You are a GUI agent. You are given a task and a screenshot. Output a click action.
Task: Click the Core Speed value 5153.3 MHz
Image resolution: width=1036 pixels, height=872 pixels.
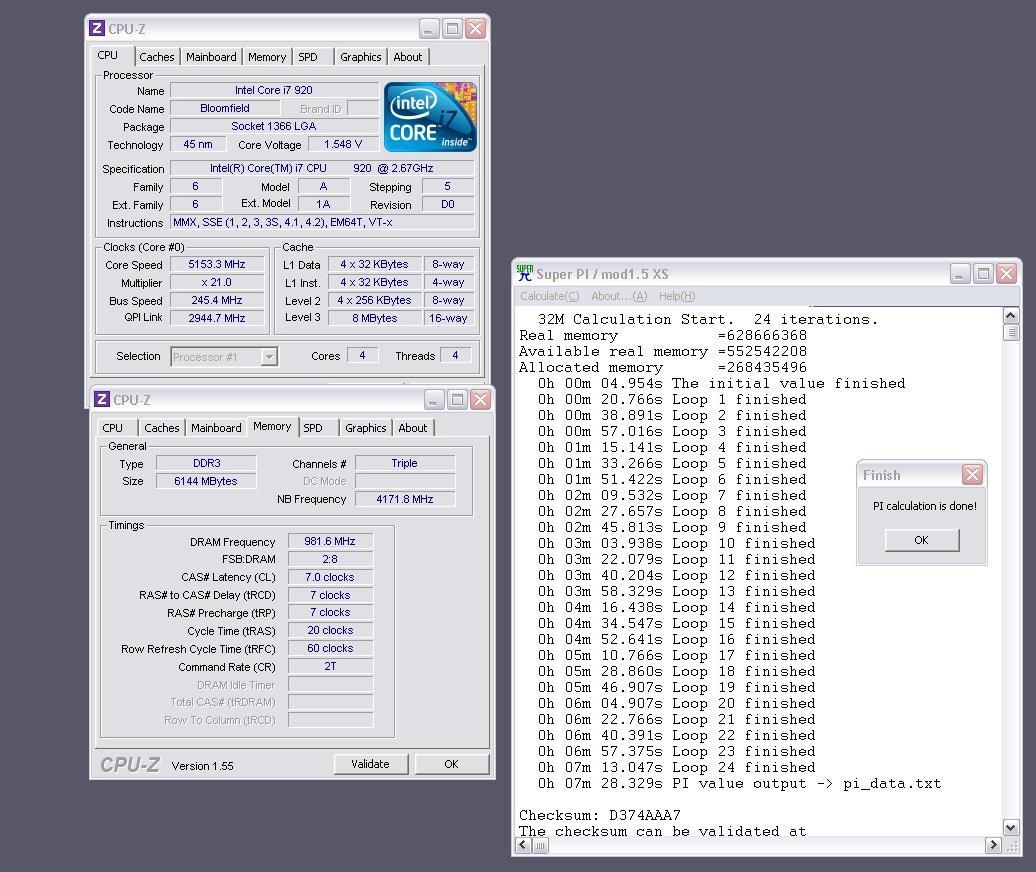pos(217,264)
